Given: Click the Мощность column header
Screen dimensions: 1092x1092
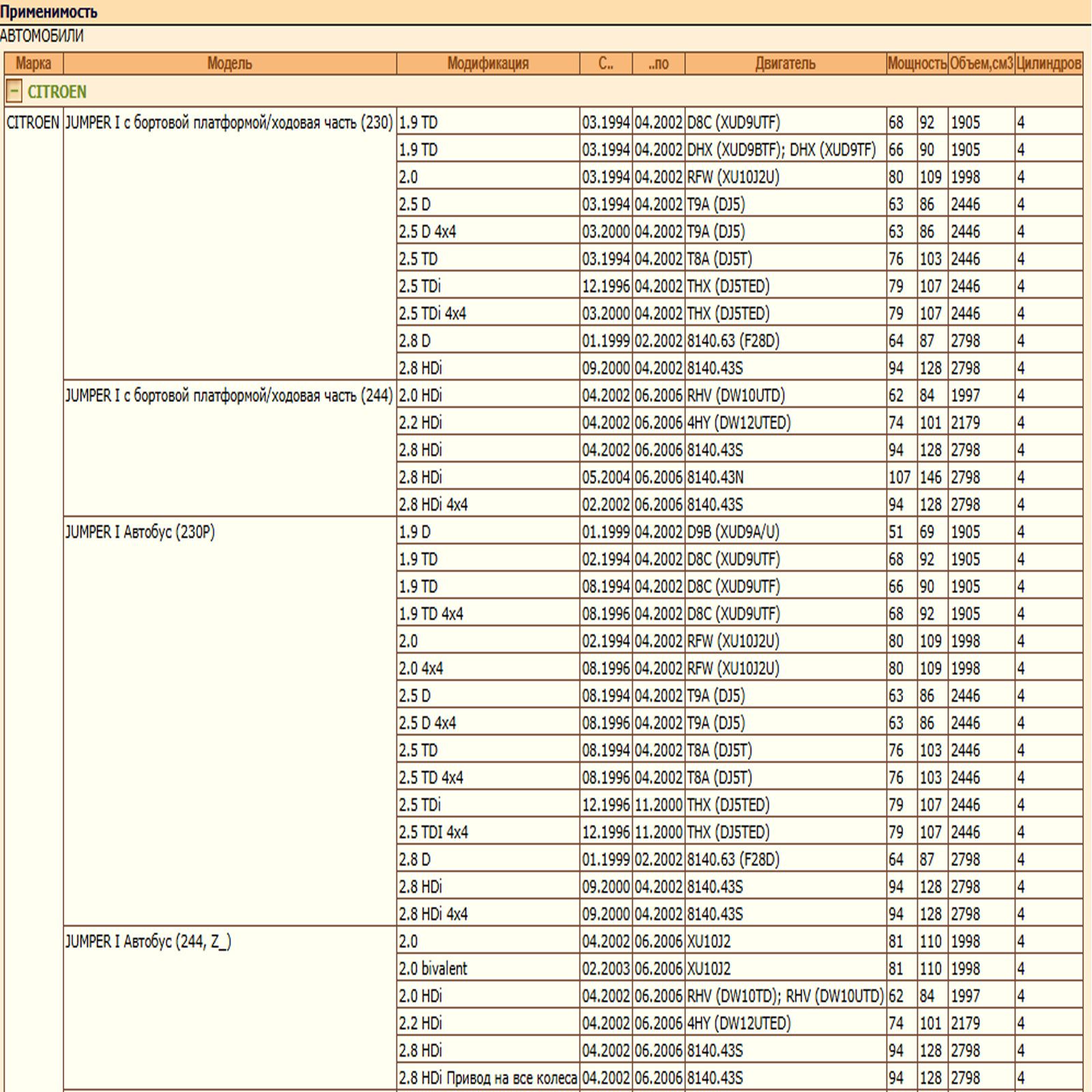Looking at the screenshot, I should click(x=917, y=63).
